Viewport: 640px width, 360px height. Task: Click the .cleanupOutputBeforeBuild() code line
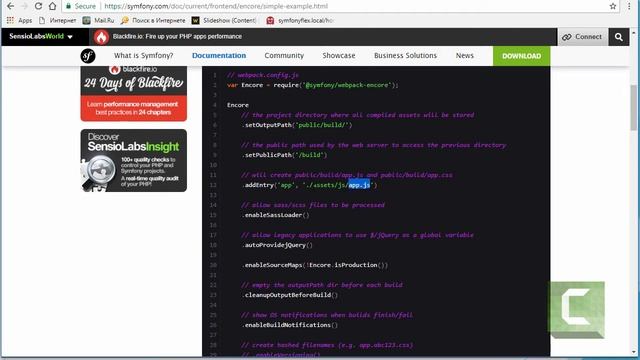[x=290, y=295]
